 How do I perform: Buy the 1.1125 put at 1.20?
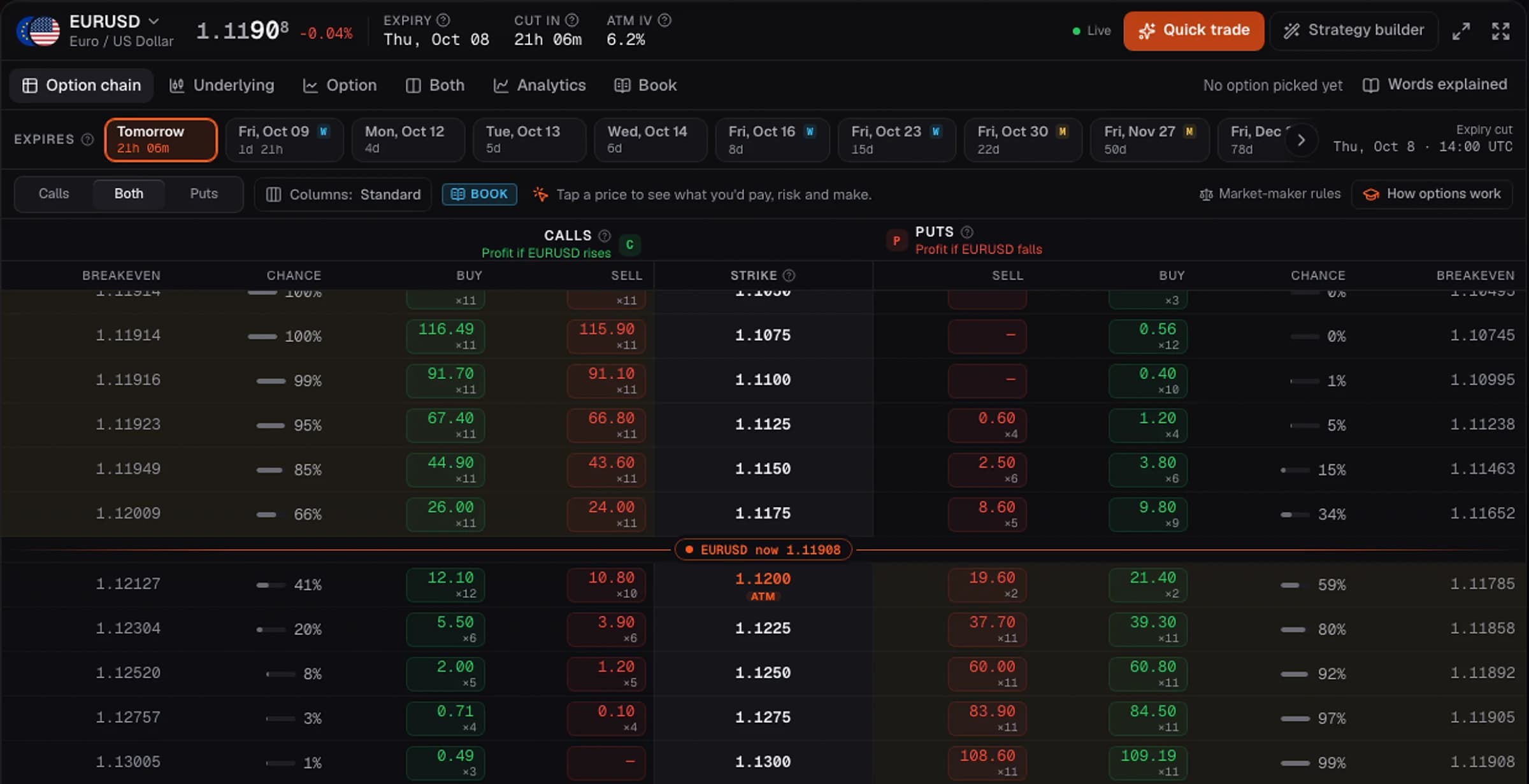[x=1148, y=425]
